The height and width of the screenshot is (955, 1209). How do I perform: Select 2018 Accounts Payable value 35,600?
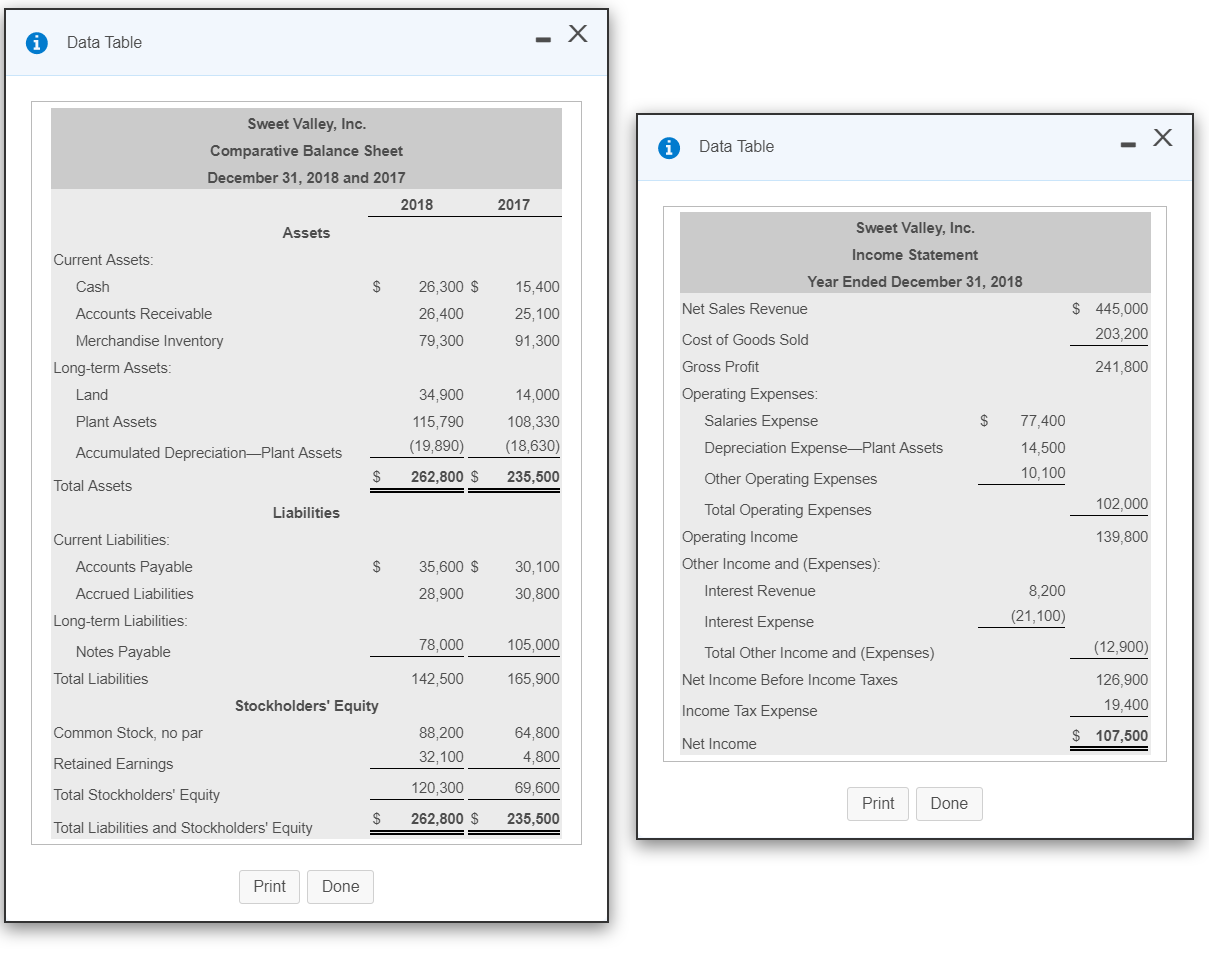[x=441, y=567]
